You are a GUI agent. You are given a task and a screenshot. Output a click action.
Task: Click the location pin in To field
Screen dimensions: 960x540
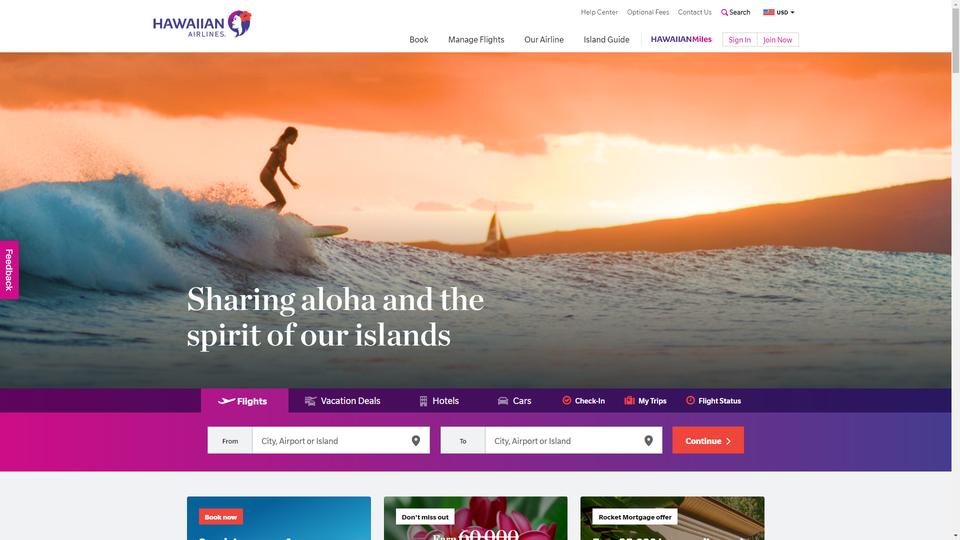click(x=648, y=441)
